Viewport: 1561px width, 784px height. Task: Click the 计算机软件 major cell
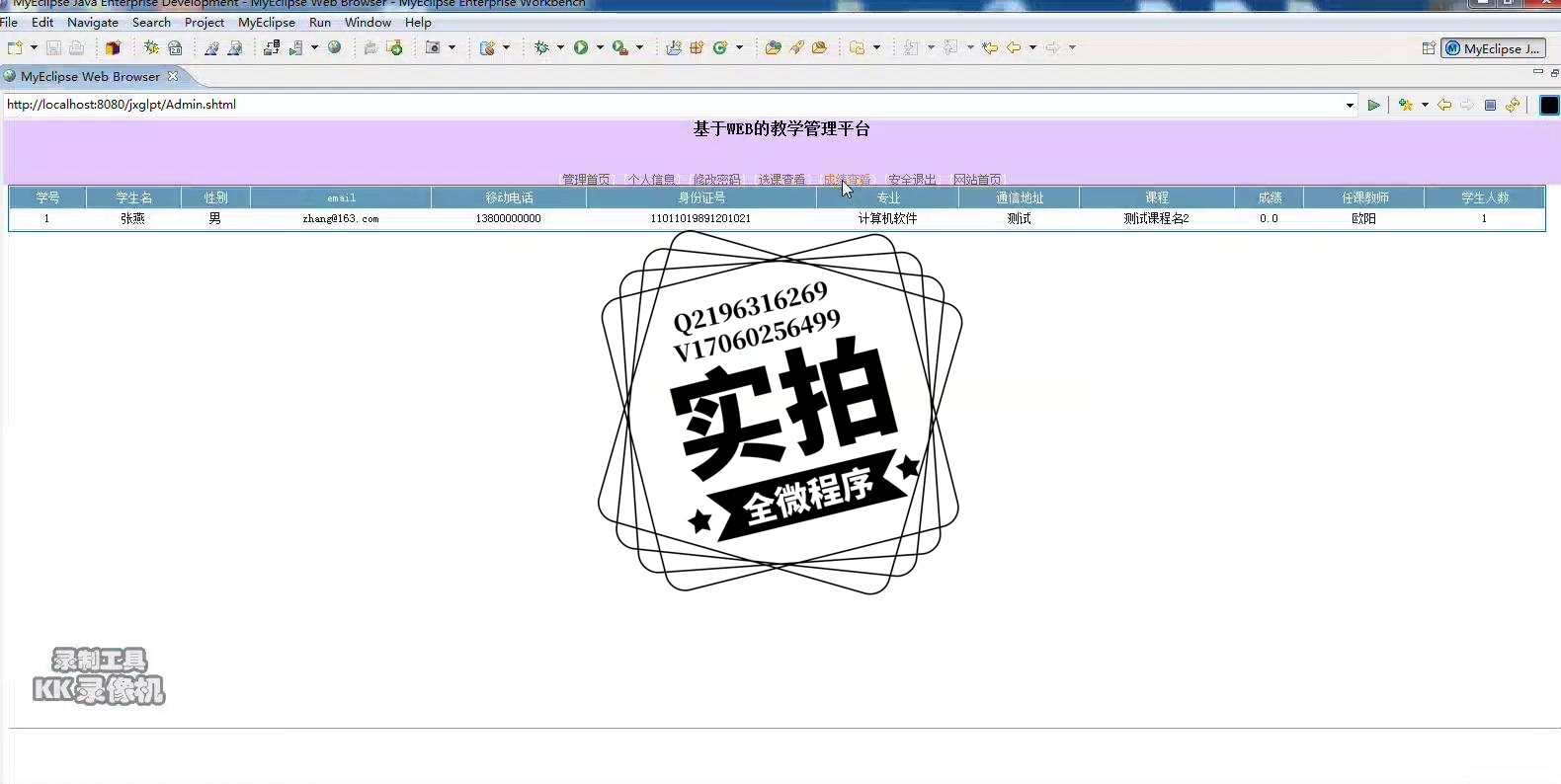pyautogui.click(x=888, y=219)
